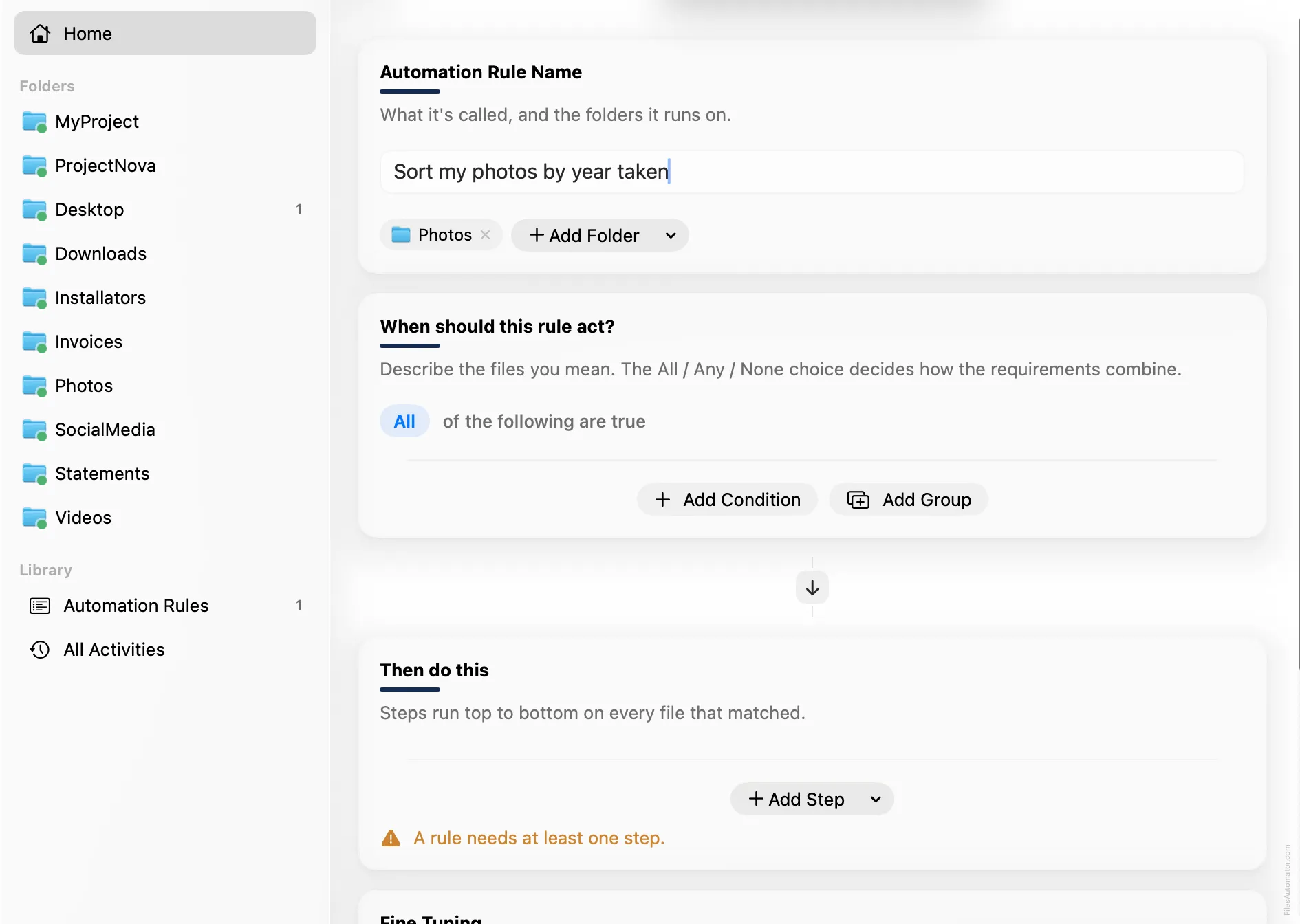Open Automation Rules in the Library
Screen dimensions: 1300x924
165,606
